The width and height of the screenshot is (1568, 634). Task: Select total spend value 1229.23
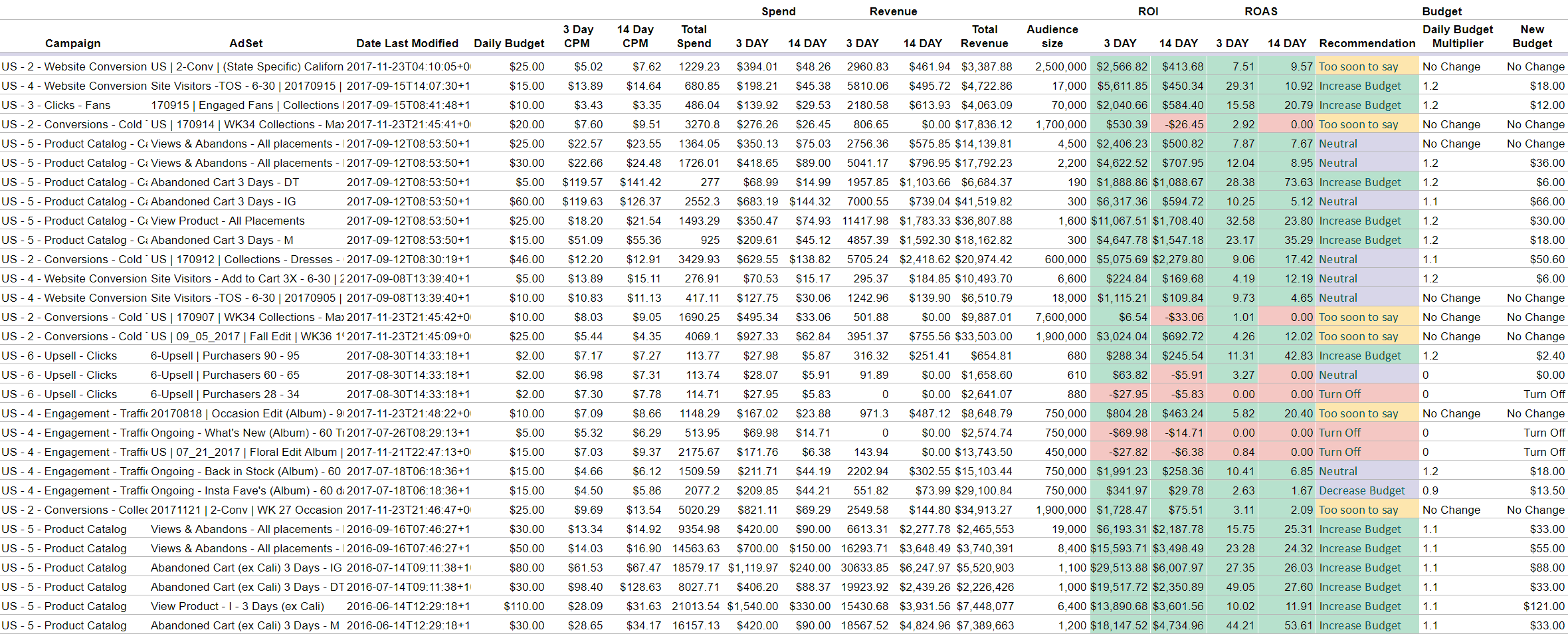699,66
